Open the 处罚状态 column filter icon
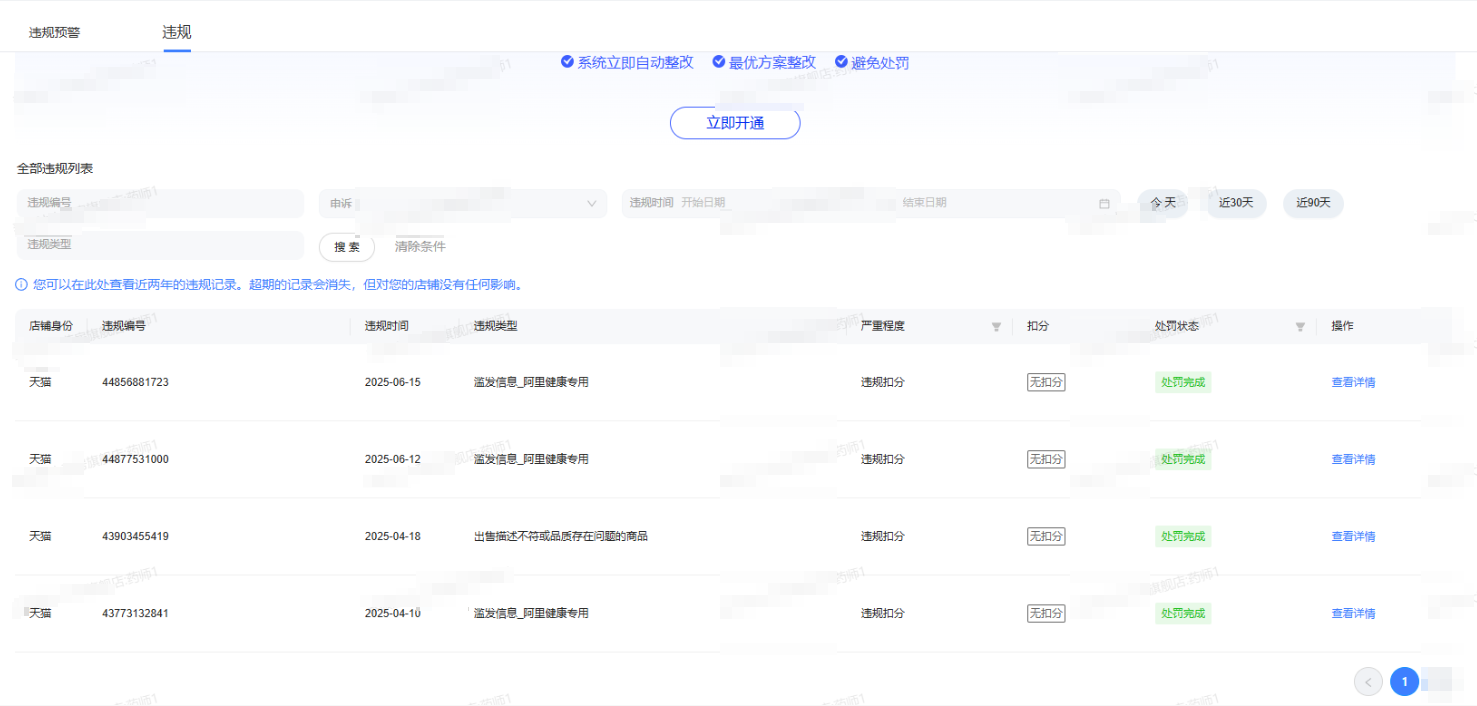This screenshot has width=1477, height=706. click(x=1300, y=327)
